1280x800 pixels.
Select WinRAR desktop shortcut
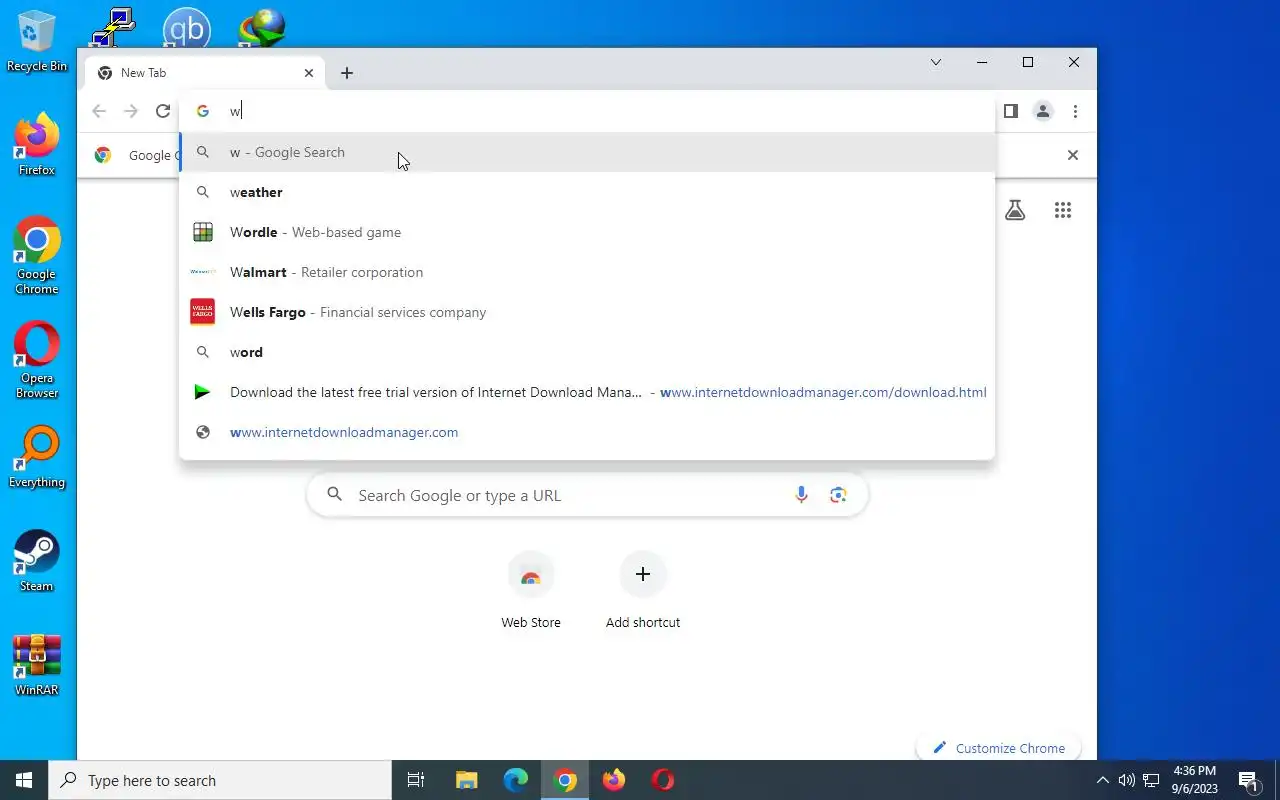point(37,665)
